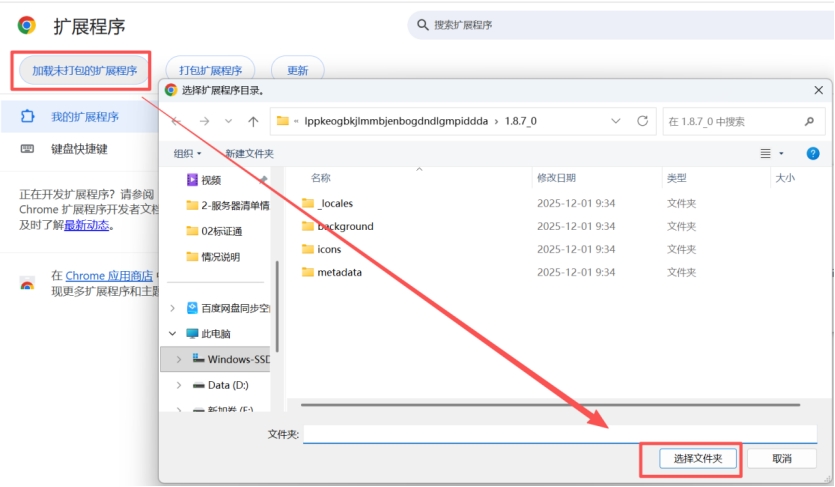Select the metadata folder
The image size is (835, 487).
click(x=339, y=272)
